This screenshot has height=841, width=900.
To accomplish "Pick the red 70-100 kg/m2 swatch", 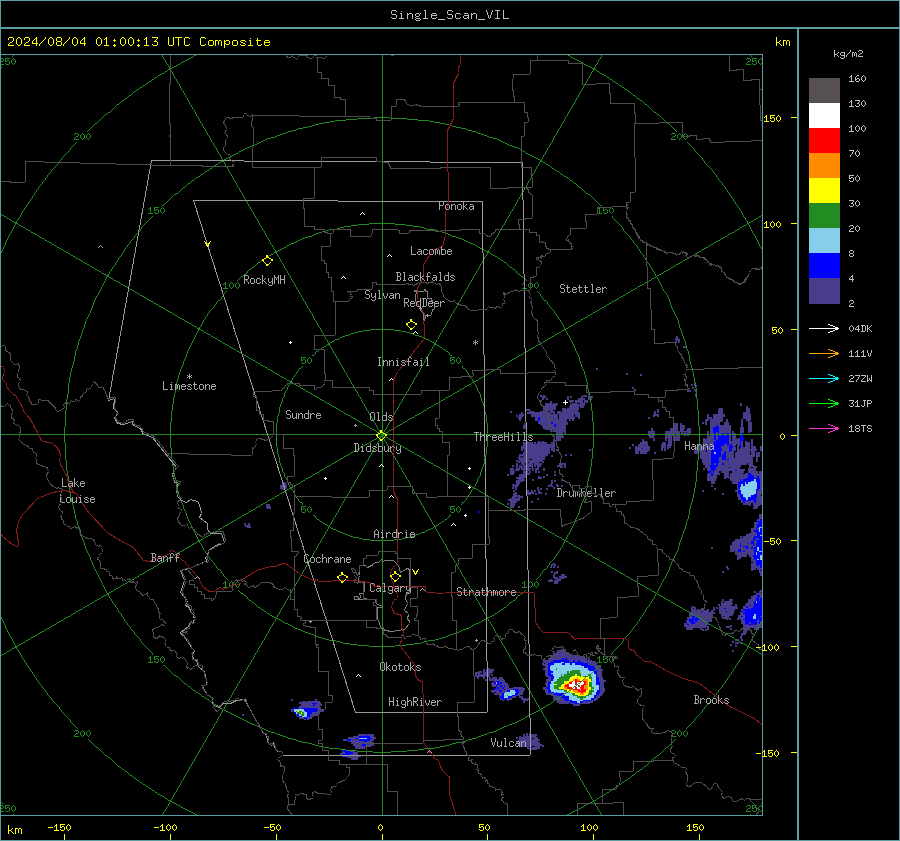I will (824, 141).
